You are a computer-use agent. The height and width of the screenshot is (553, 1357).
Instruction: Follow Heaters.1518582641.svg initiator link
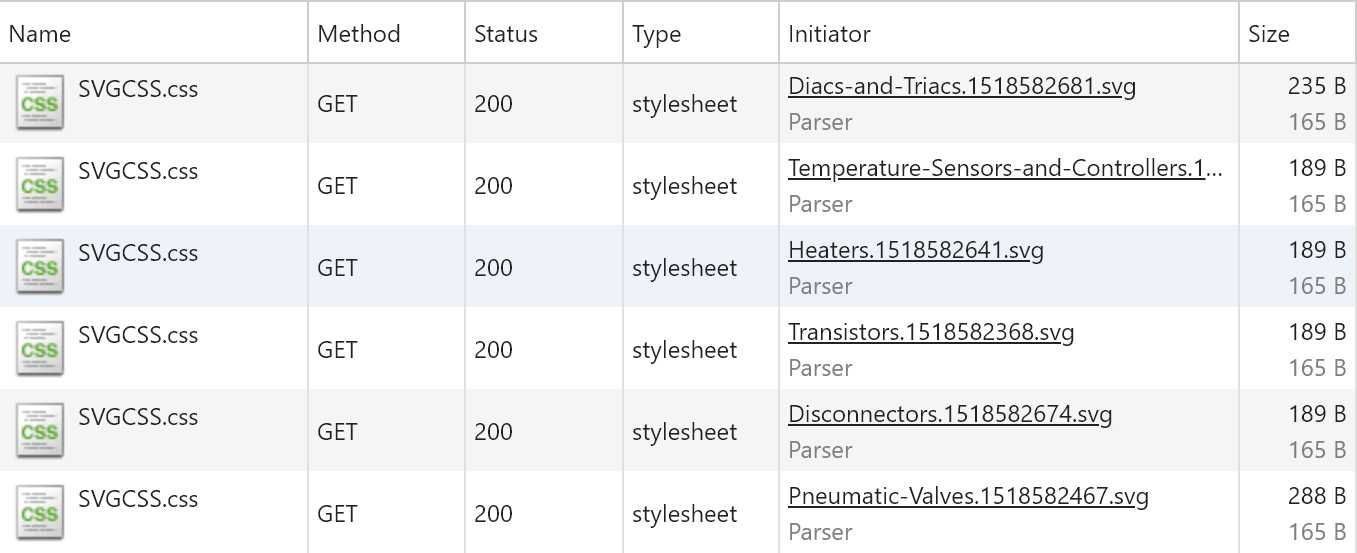(x=916, y=250)
